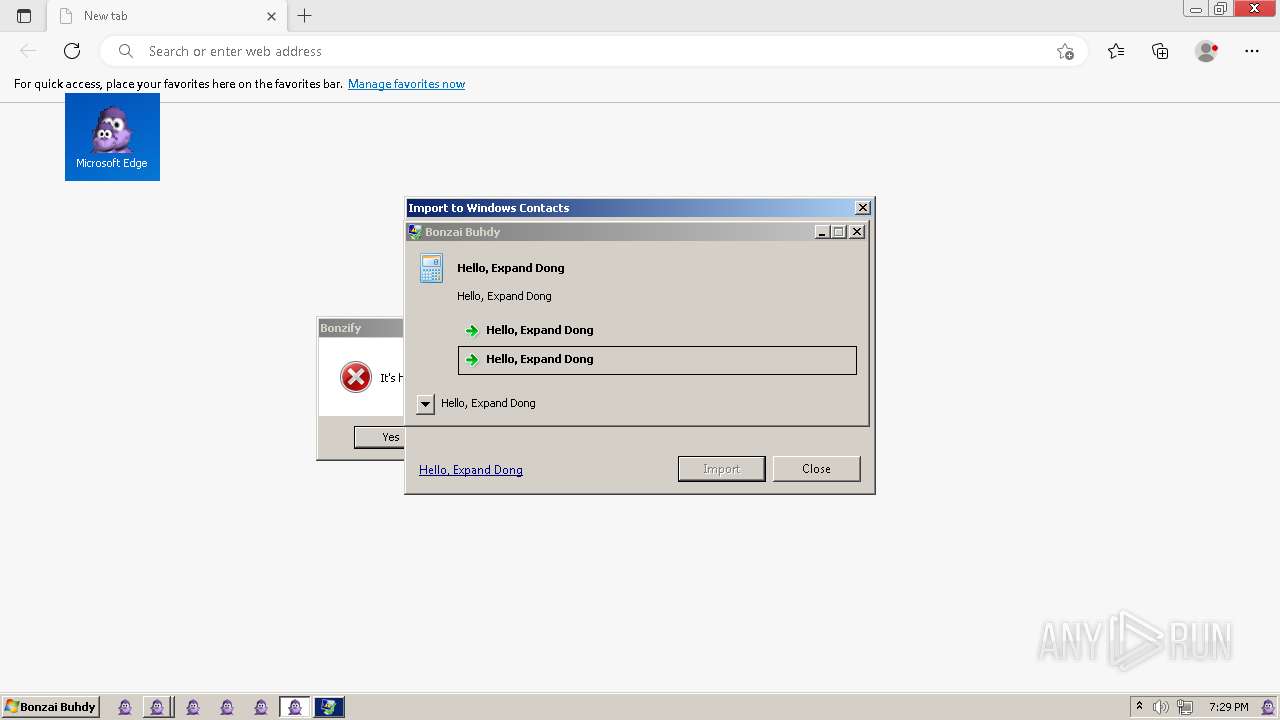Open a new tab with plus icon
The image size is (1280, 720).
(x=305, y=16)
